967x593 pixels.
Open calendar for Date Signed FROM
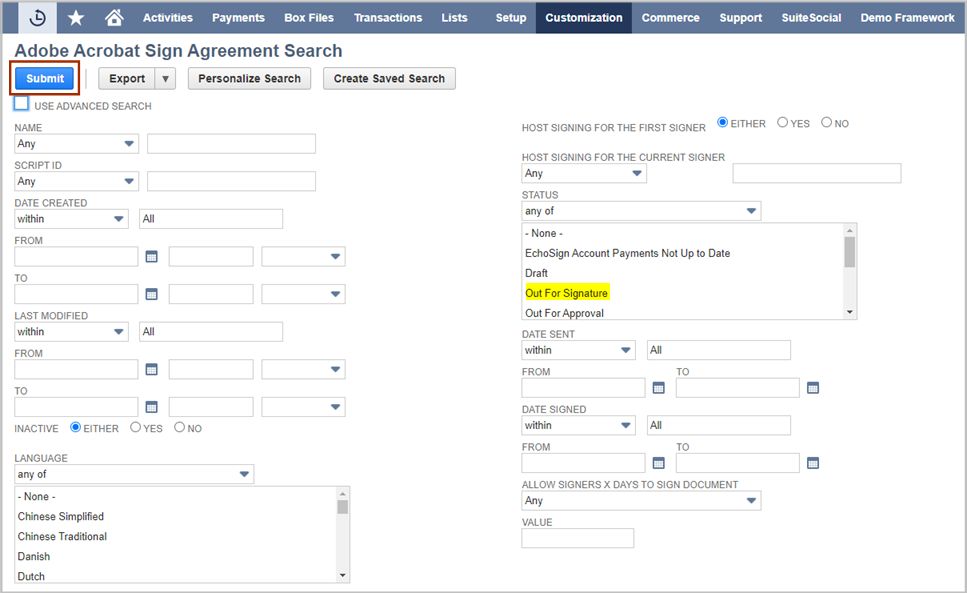[659, 463]
